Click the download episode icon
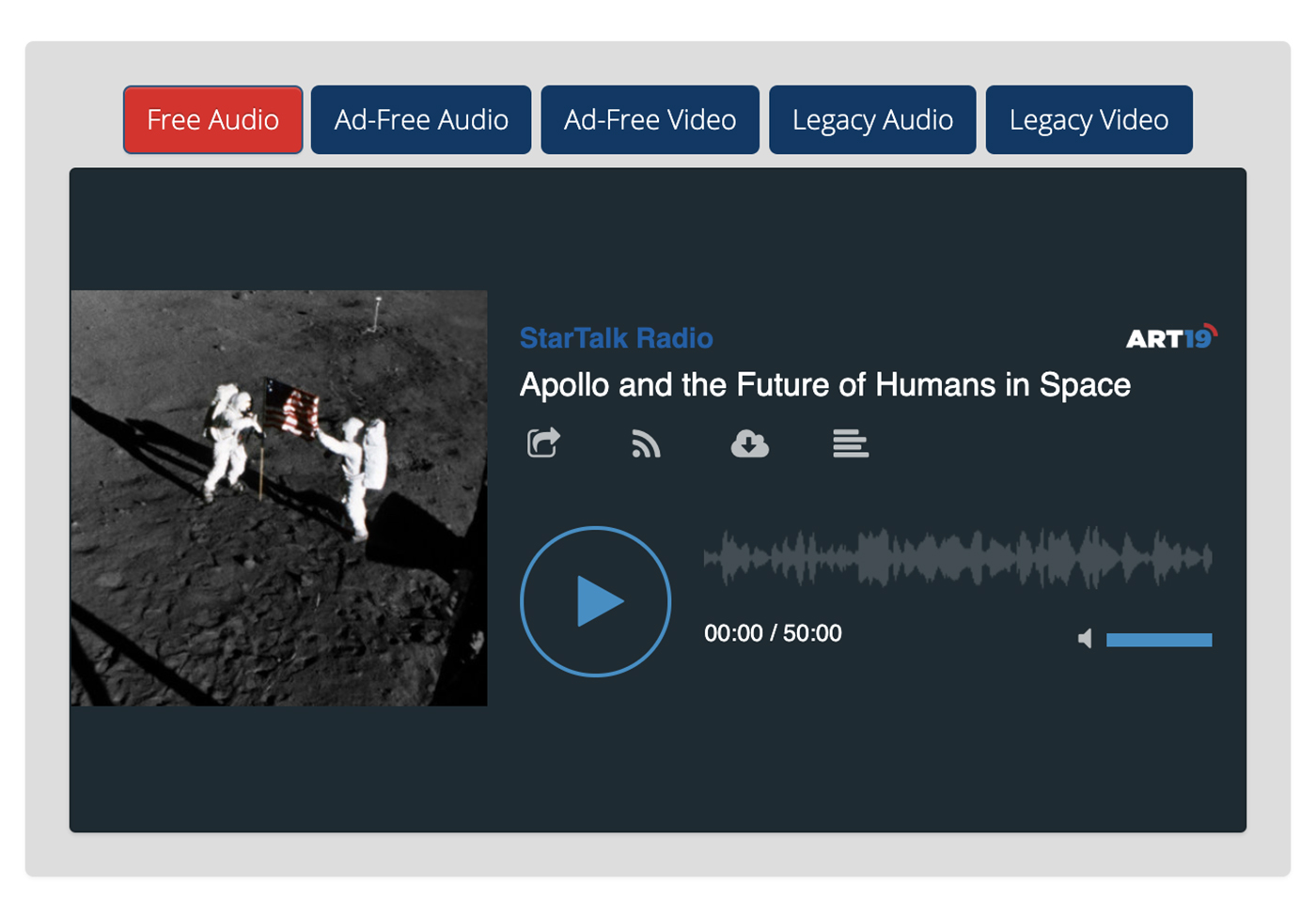This screenshot has width=1316, height=916. pyautogui.click(x=749, y=442)
